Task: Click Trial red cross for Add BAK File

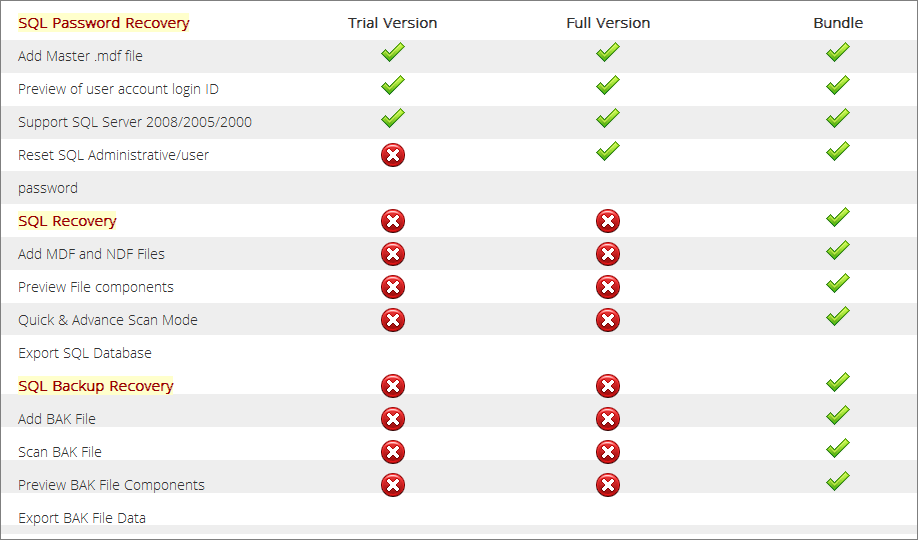Action: click(393, 419)
